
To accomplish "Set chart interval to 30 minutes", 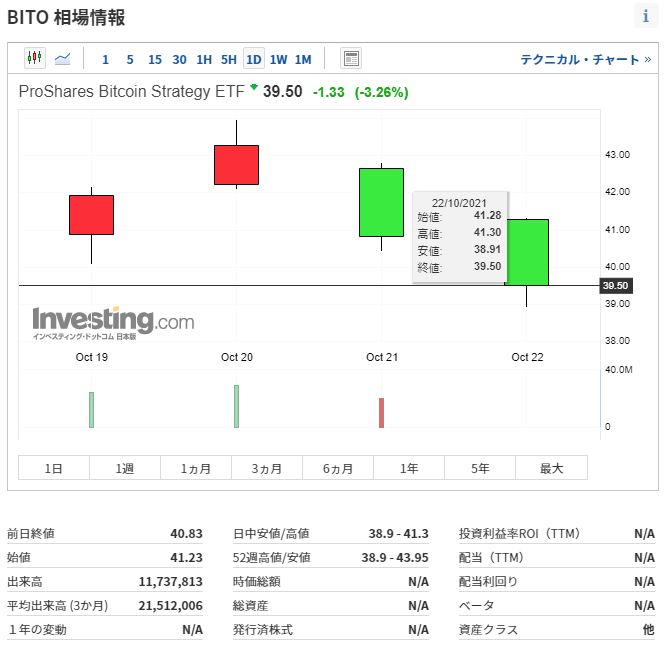I will tap(180, 60).
